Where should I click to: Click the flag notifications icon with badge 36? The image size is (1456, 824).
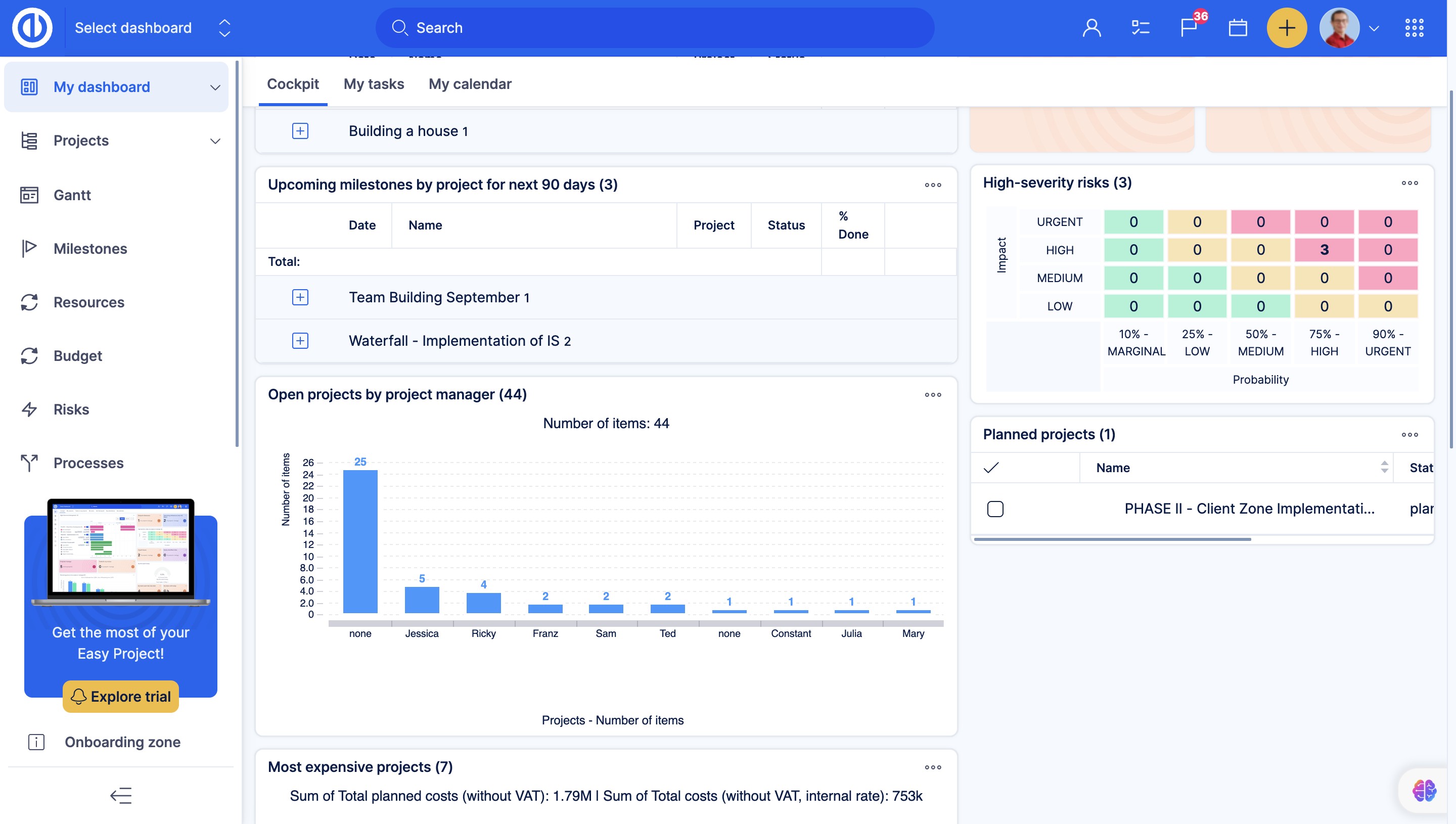[x=1189, y=27]
